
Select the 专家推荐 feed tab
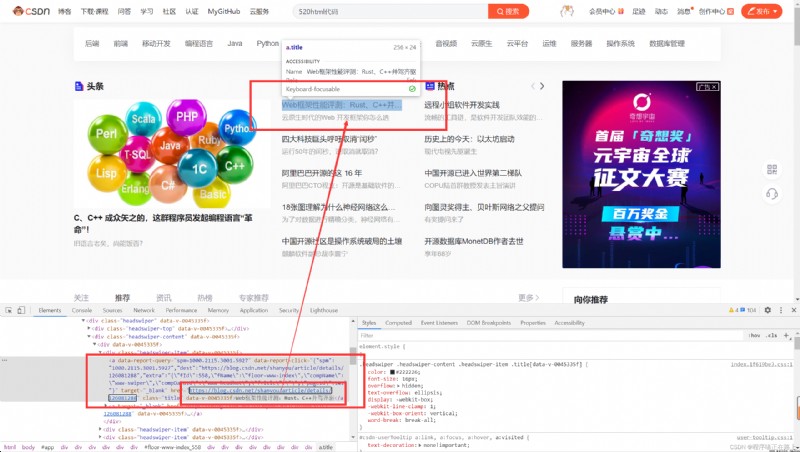tap(254, 297)
